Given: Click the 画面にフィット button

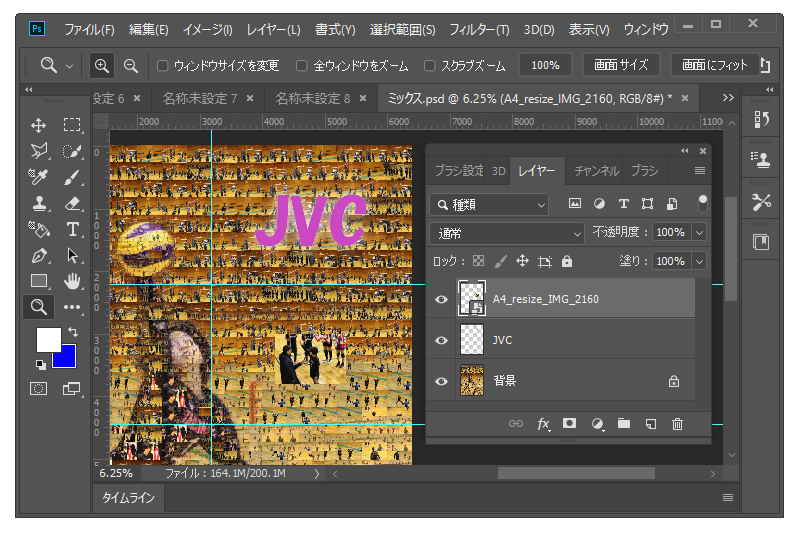Looking at the screenshot, I should 715,65.
